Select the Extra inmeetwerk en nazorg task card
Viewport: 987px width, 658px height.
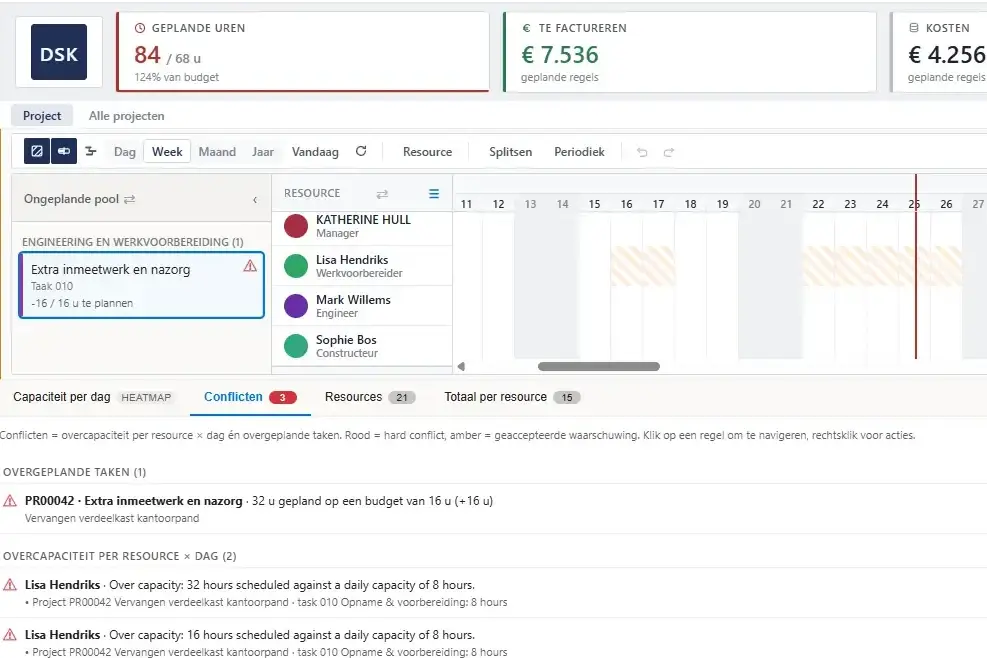142,285
